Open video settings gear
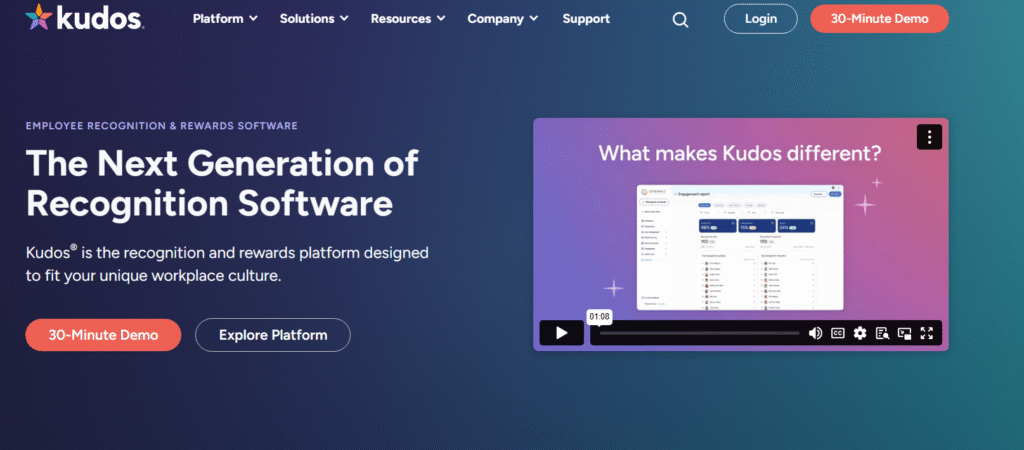 [x=860, y=333]
